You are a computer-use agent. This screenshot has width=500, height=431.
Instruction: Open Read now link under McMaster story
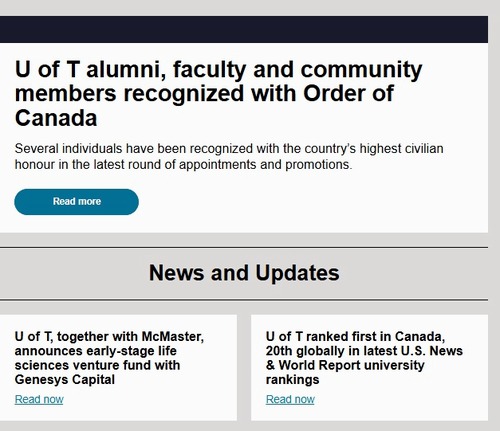[x=39, y=399]
